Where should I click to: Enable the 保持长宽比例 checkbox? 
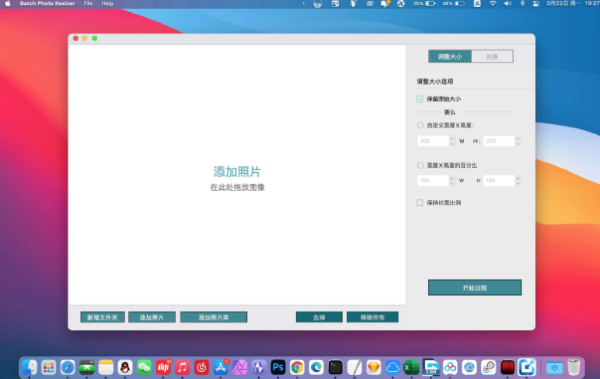click(420, 203)
